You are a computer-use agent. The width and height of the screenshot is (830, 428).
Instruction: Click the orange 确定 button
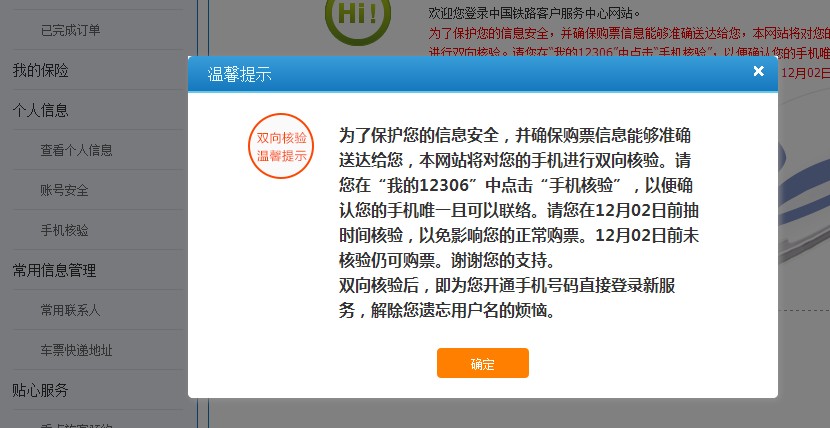point(482,363)
